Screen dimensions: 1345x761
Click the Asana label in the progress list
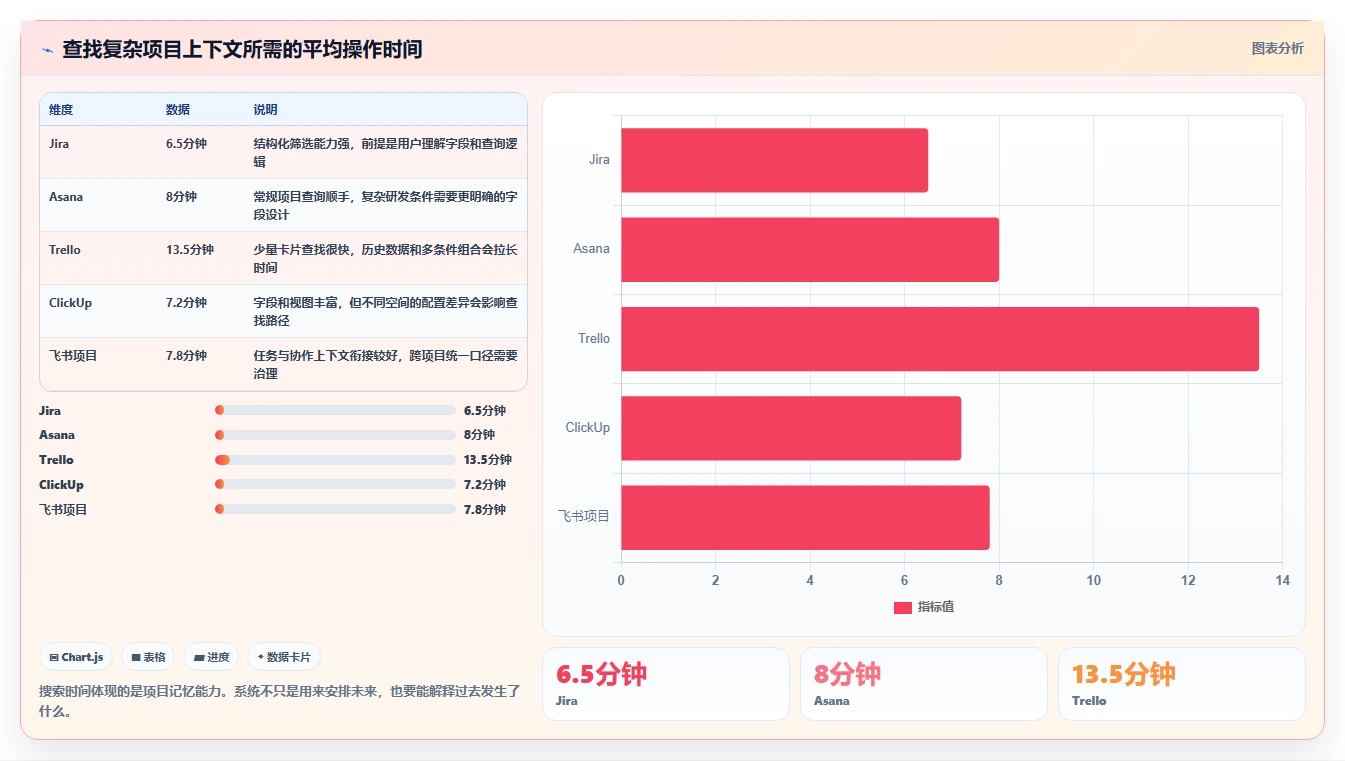57,435
